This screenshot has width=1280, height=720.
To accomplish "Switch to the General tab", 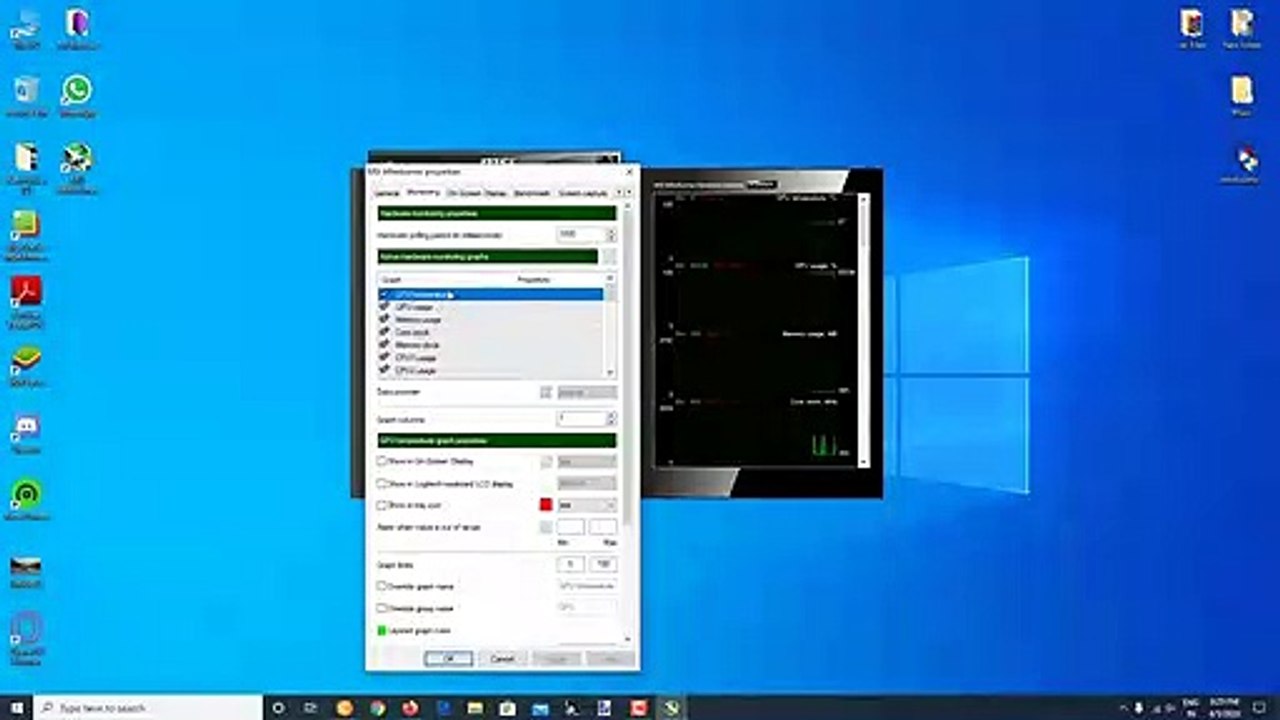I will click(387, 192).
